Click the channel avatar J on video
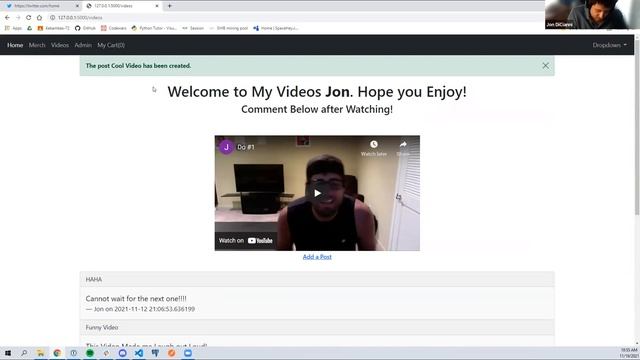640x360 pixels. [x=226, y=147]
